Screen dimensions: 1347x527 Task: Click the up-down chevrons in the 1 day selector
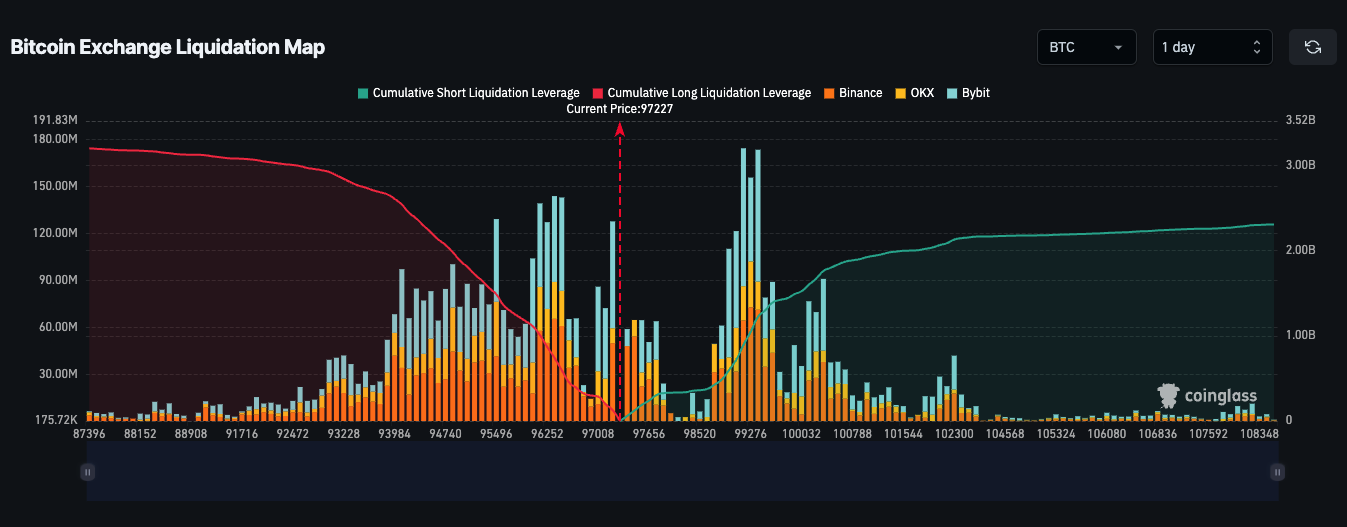click(x=1257, y=47)
